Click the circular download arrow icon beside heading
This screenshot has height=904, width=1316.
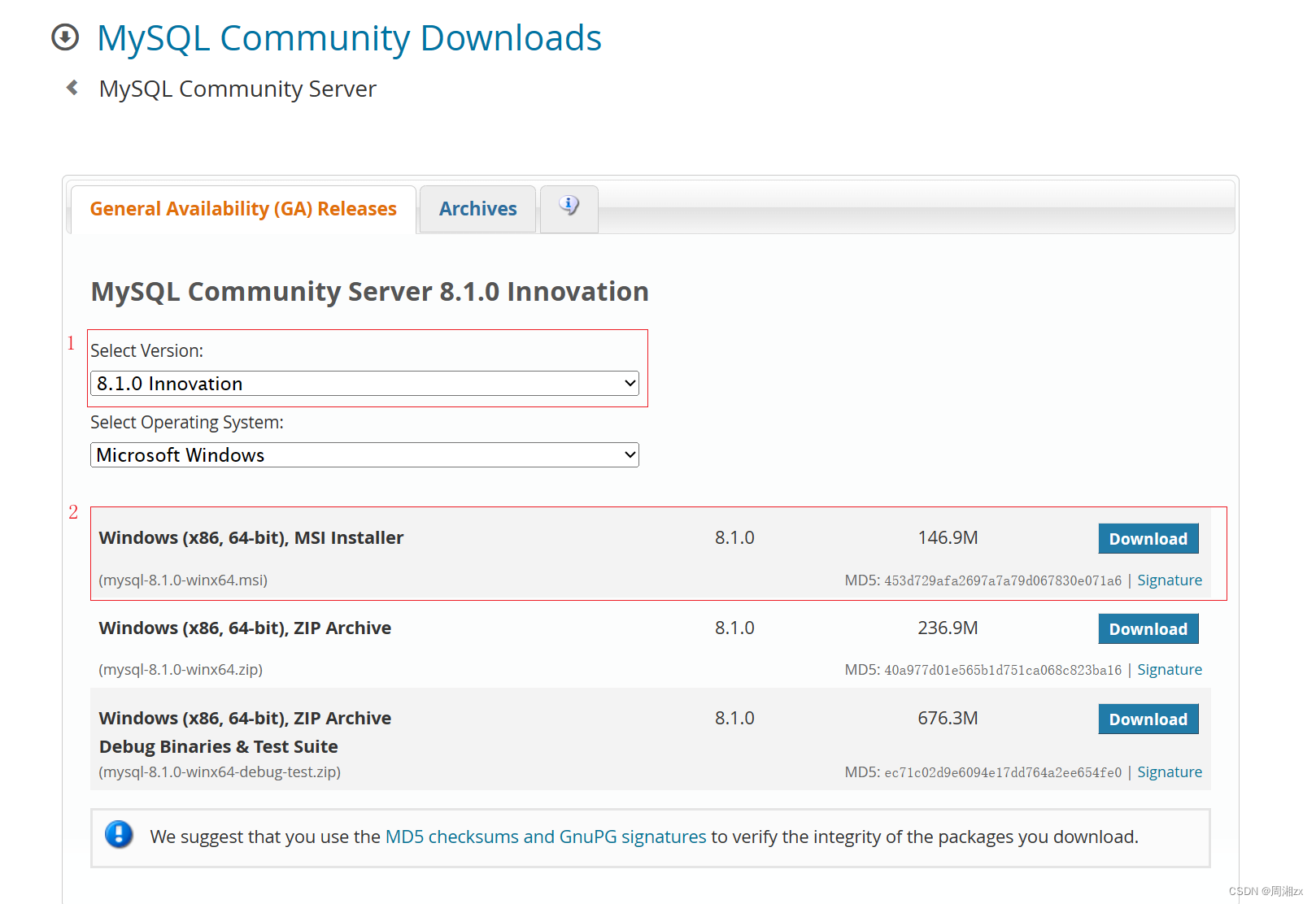64,37
